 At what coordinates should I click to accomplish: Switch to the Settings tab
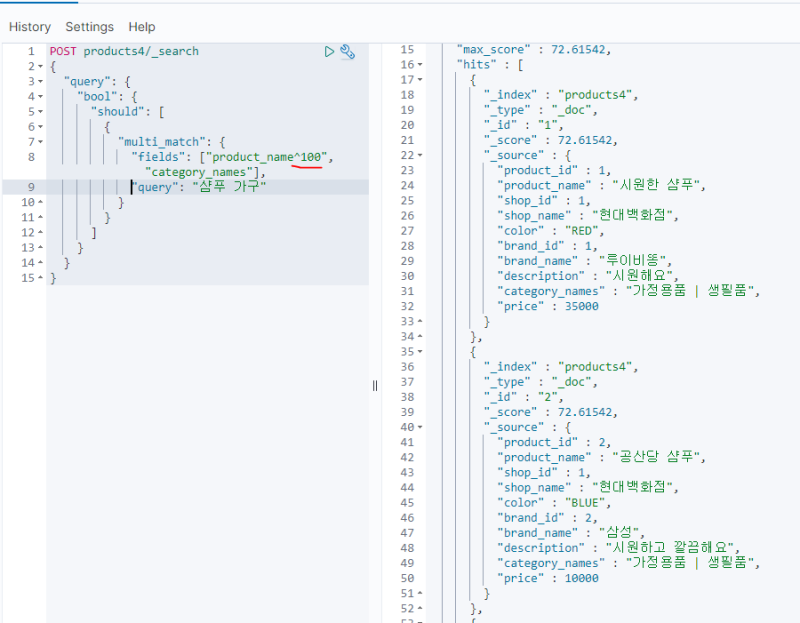pyautogui.click(x=90, y=27)
